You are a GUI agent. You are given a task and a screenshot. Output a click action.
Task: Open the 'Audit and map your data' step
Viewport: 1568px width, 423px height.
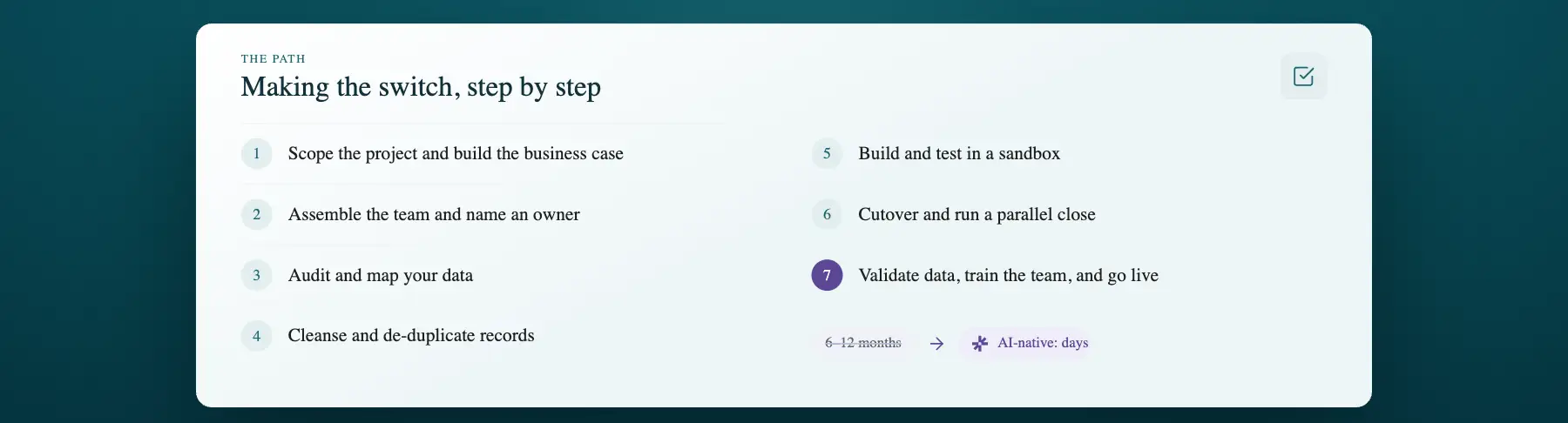[x=381, y=275]
